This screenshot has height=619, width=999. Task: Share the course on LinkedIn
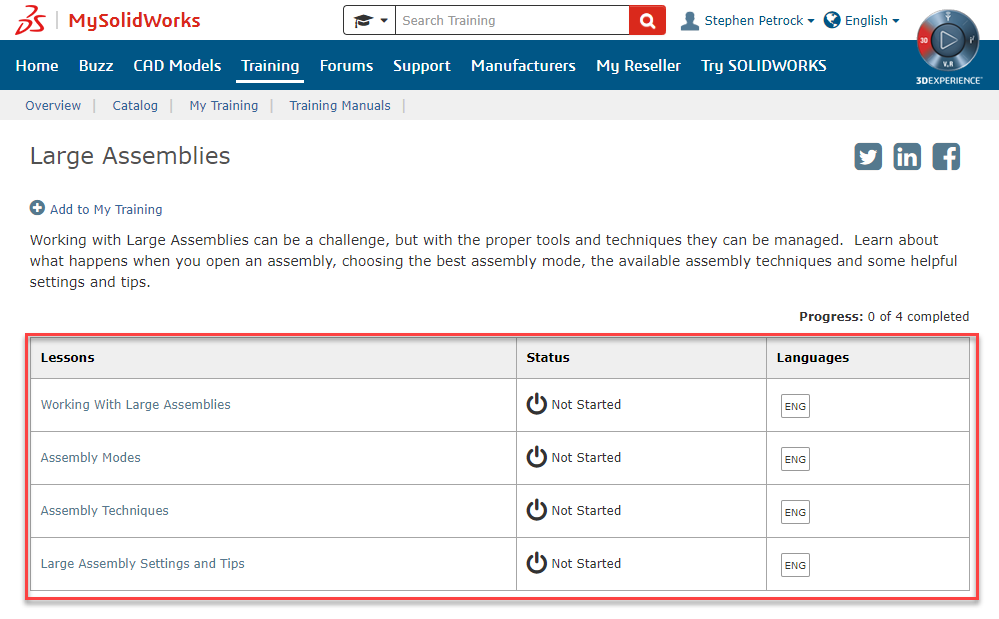(x=907, y=157)
